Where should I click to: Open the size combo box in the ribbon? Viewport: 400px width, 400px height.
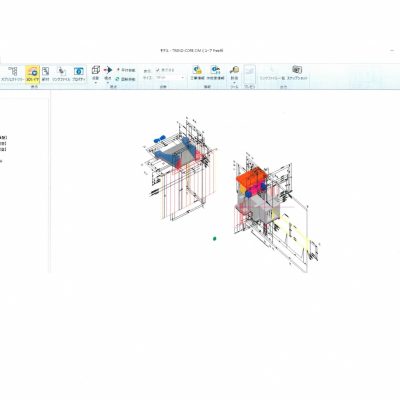point(170,78)
